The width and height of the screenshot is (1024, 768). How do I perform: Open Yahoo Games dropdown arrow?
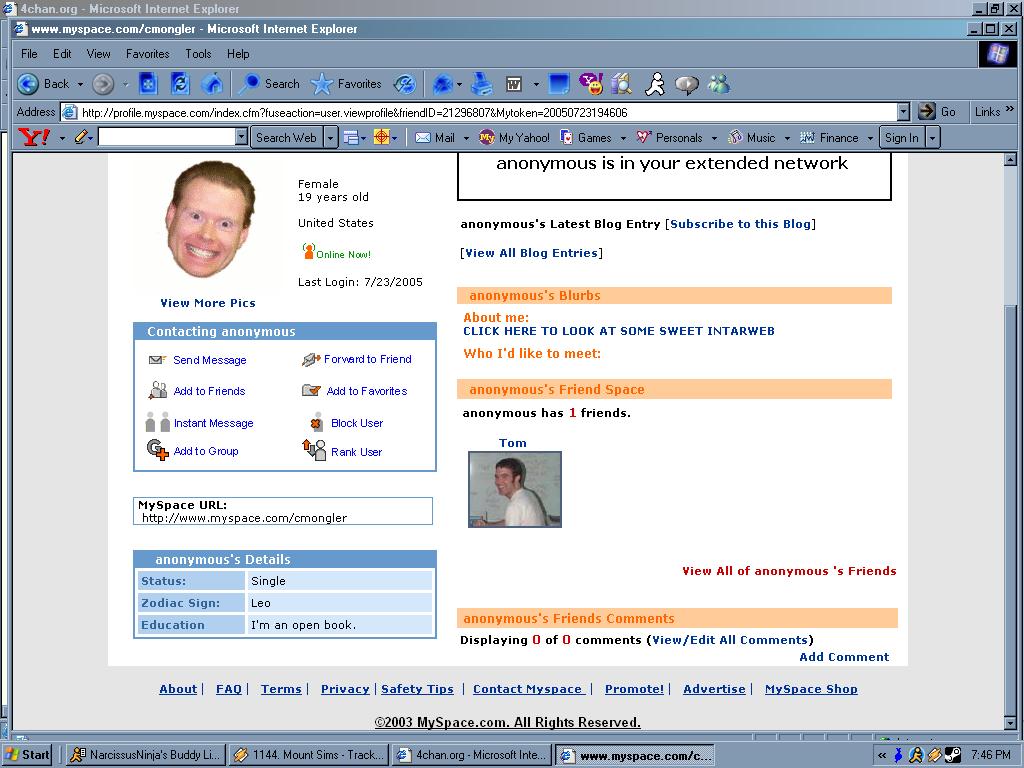click(623, 138)
